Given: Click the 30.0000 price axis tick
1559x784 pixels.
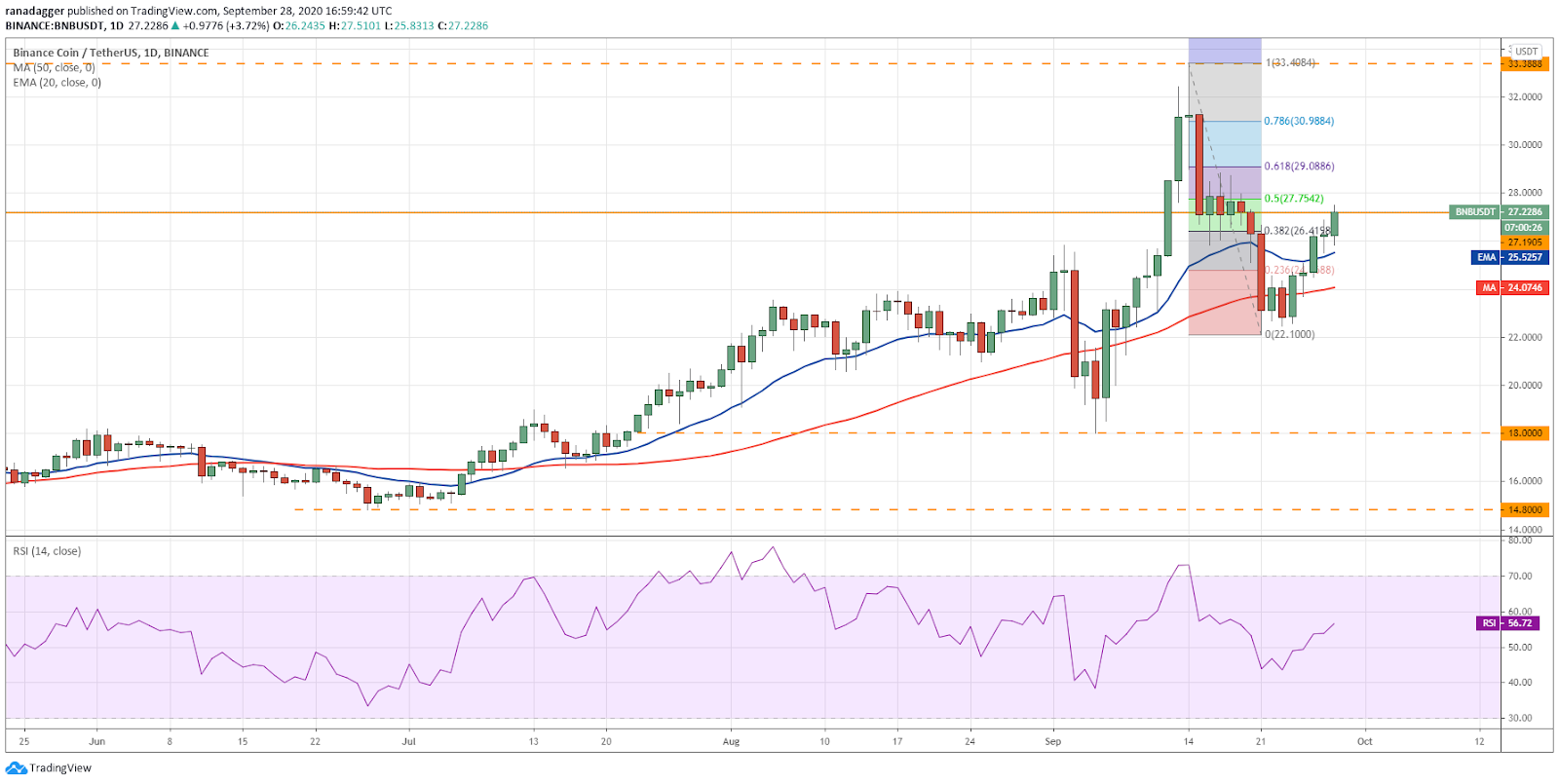Looking at the screenshot, I should (x=1525, y=145).
